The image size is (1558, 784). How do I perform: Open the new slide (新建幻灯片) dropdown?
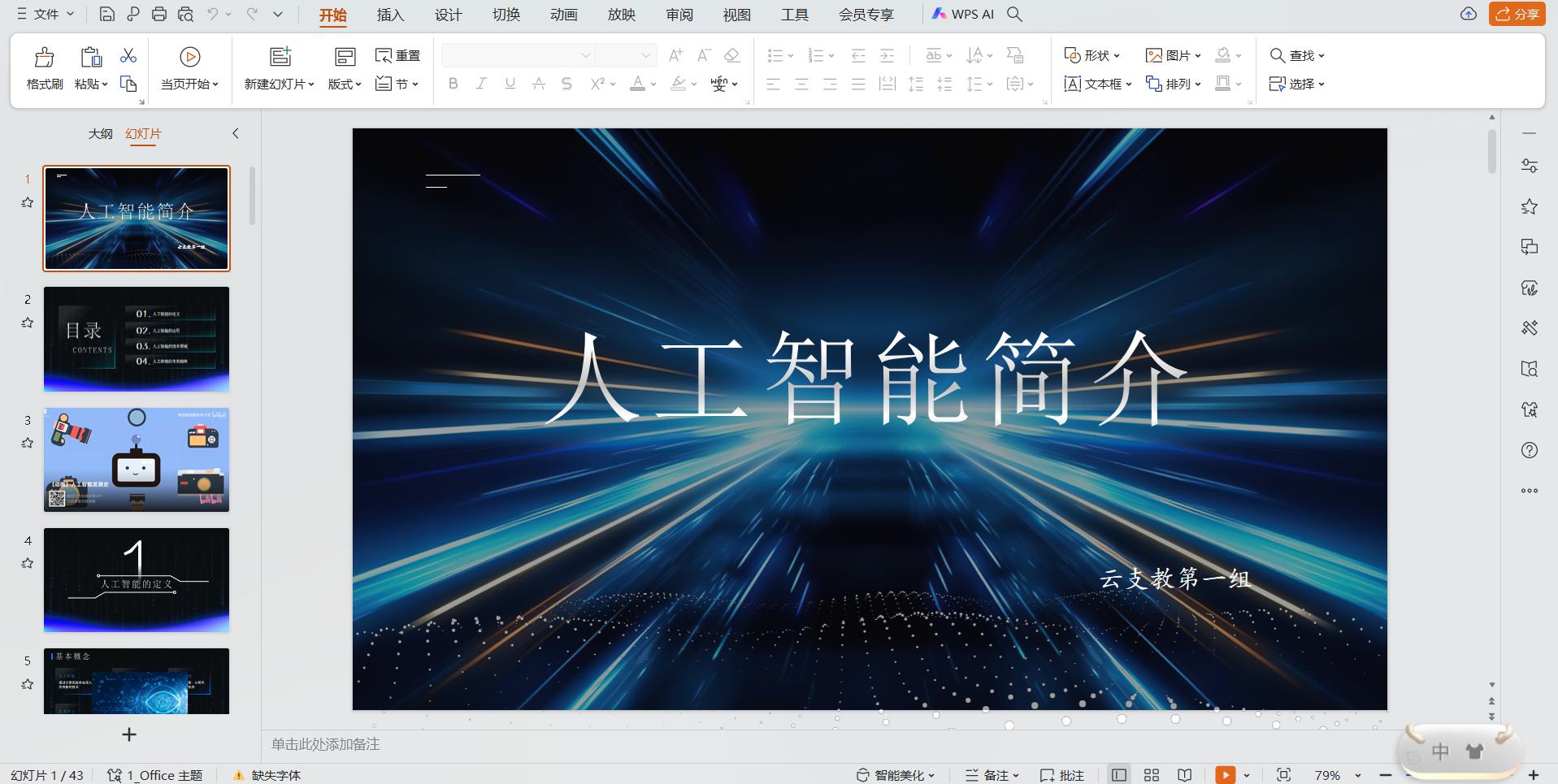tap(279, 84)
